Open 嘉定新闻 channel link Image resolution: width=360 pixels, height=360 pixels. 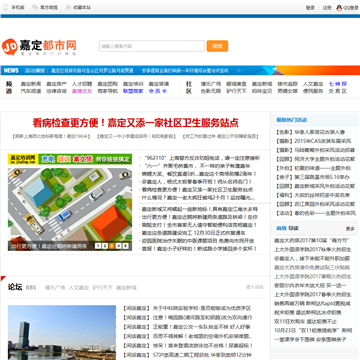coord(31,84)
